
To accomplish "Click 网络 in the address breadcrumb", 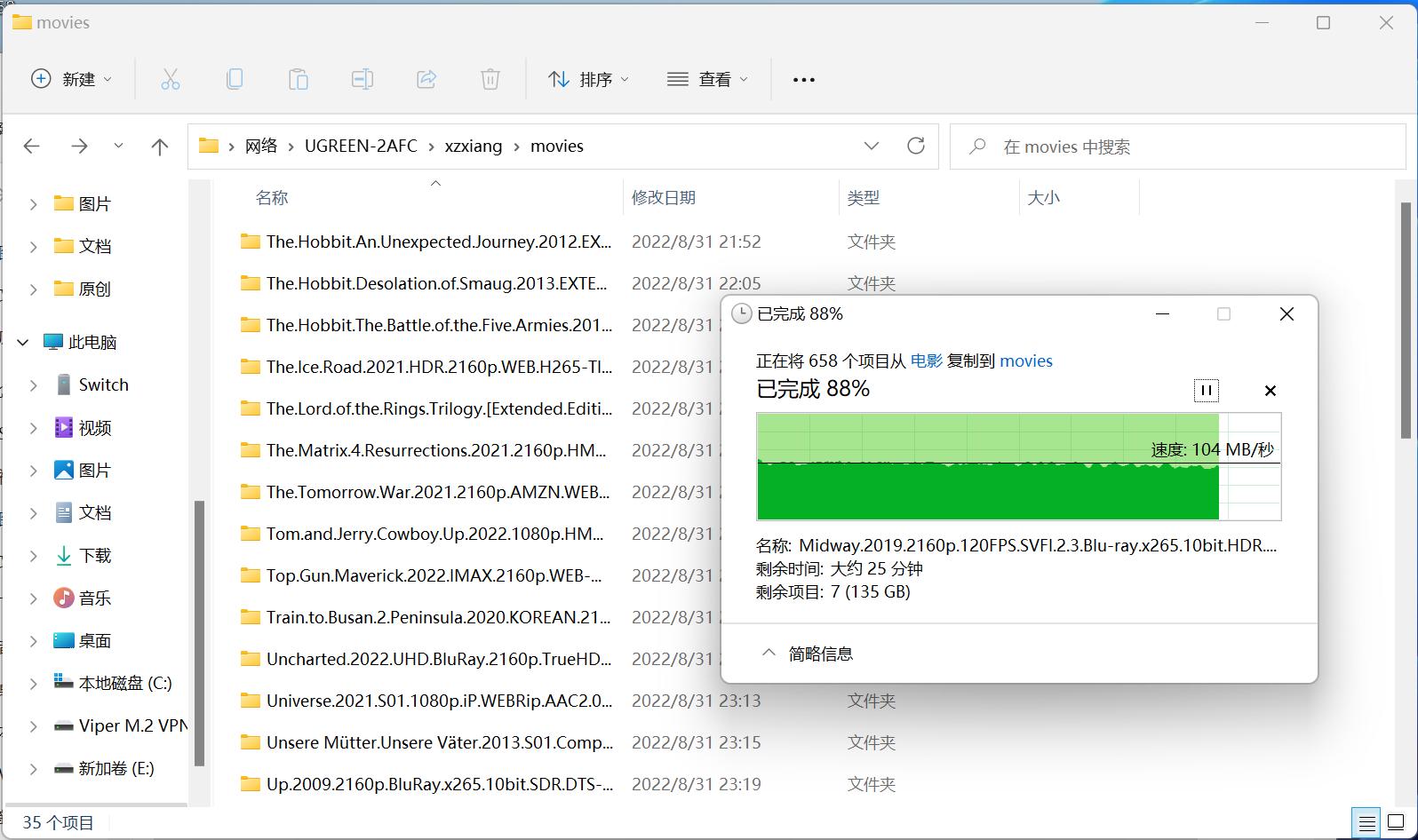I will click(x=261, y=146).
